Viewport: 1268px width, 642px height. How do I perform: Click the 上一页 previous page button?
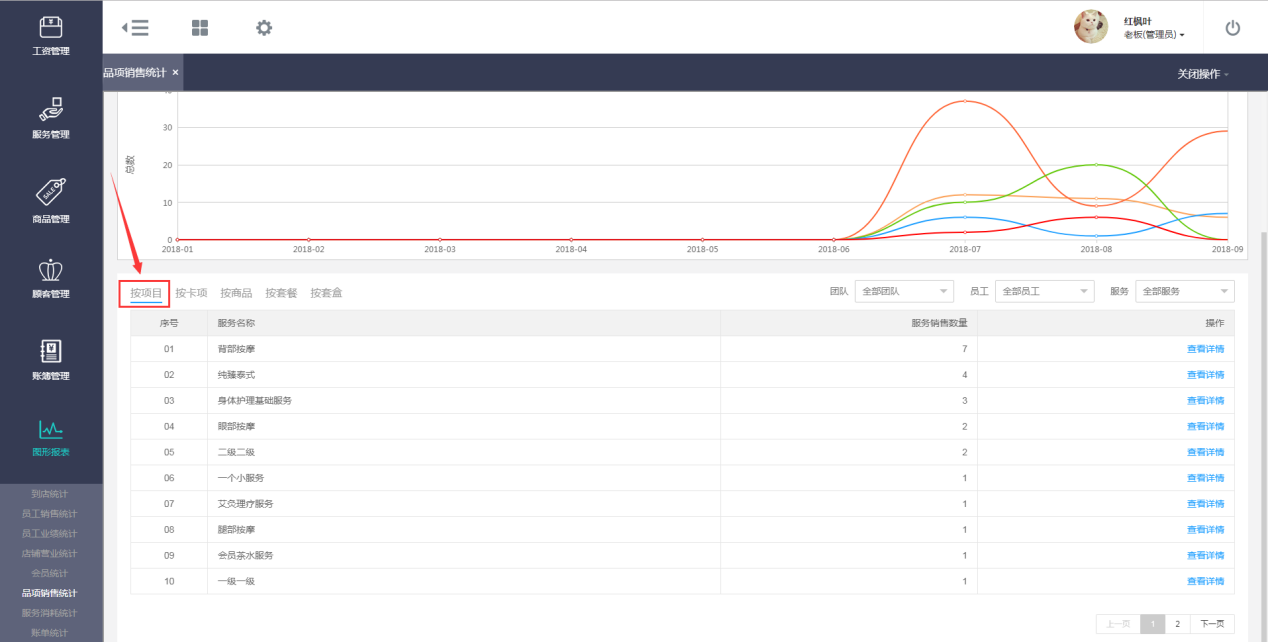tap(1118, 624)
